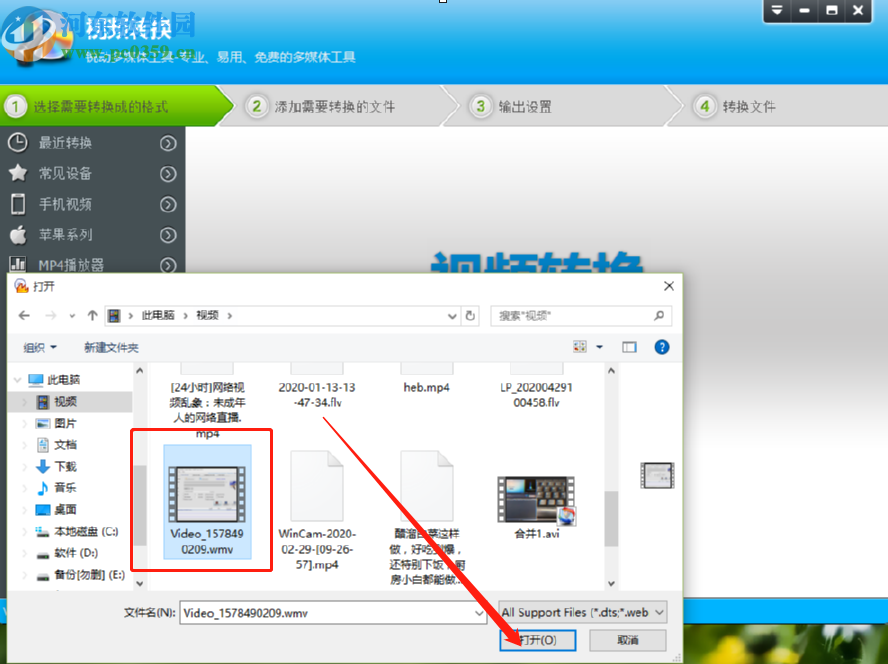Click the MP4 player icon in sidebar

[18, 264]
